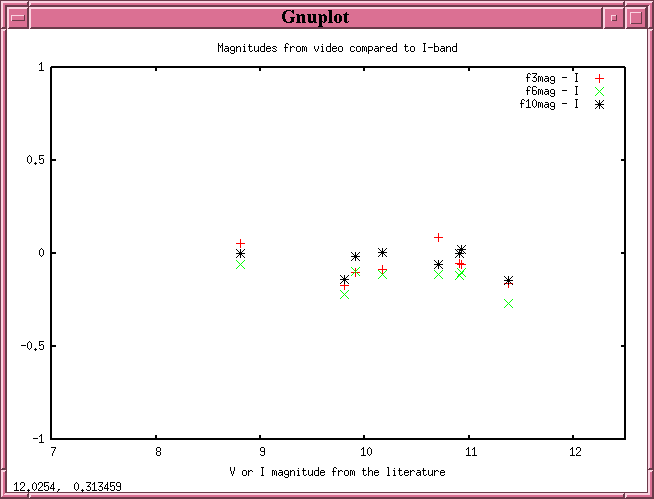Click the x-axis label 'V or I magnitude from the literature'
Screen dimensions: 654x499
point(337,472)
